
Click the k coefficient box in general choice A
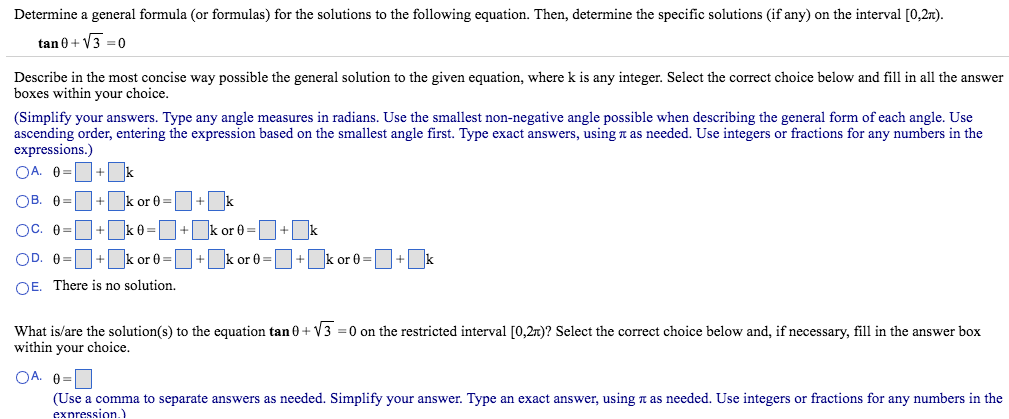(117, 171)
